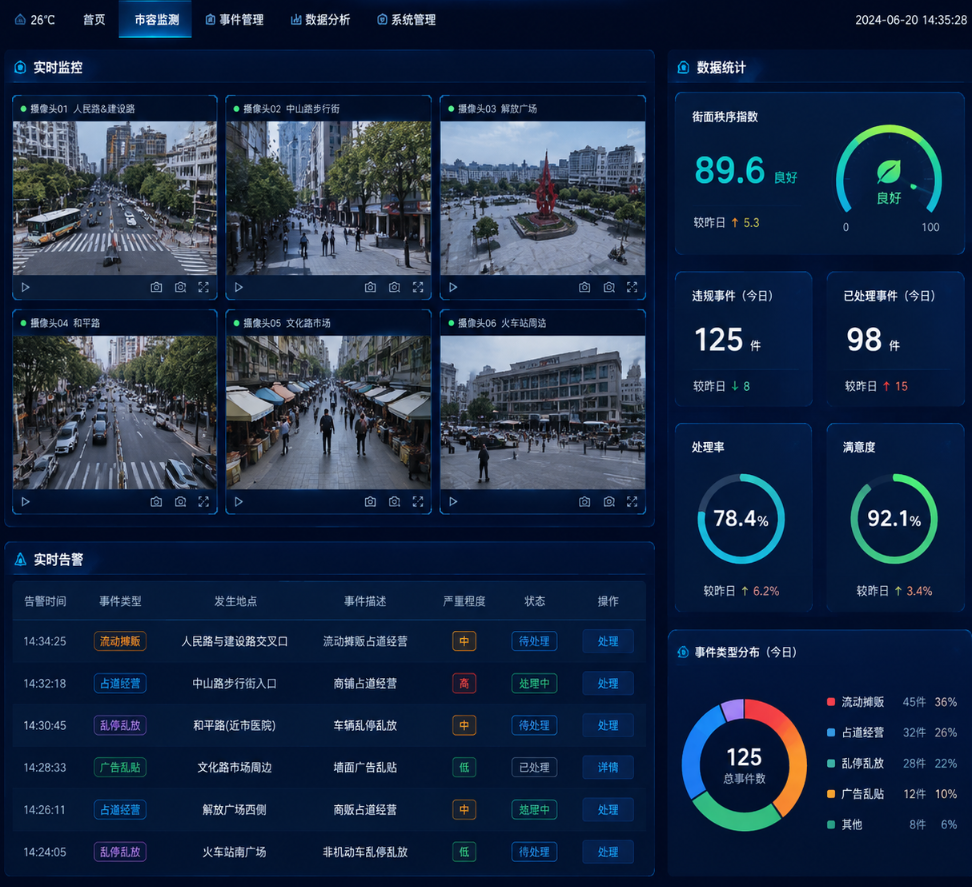Image resolution: width=972 pixels, height=887 pixels.
Task: Click the 数据统计 panel header icon
Action: pos(683,68)
